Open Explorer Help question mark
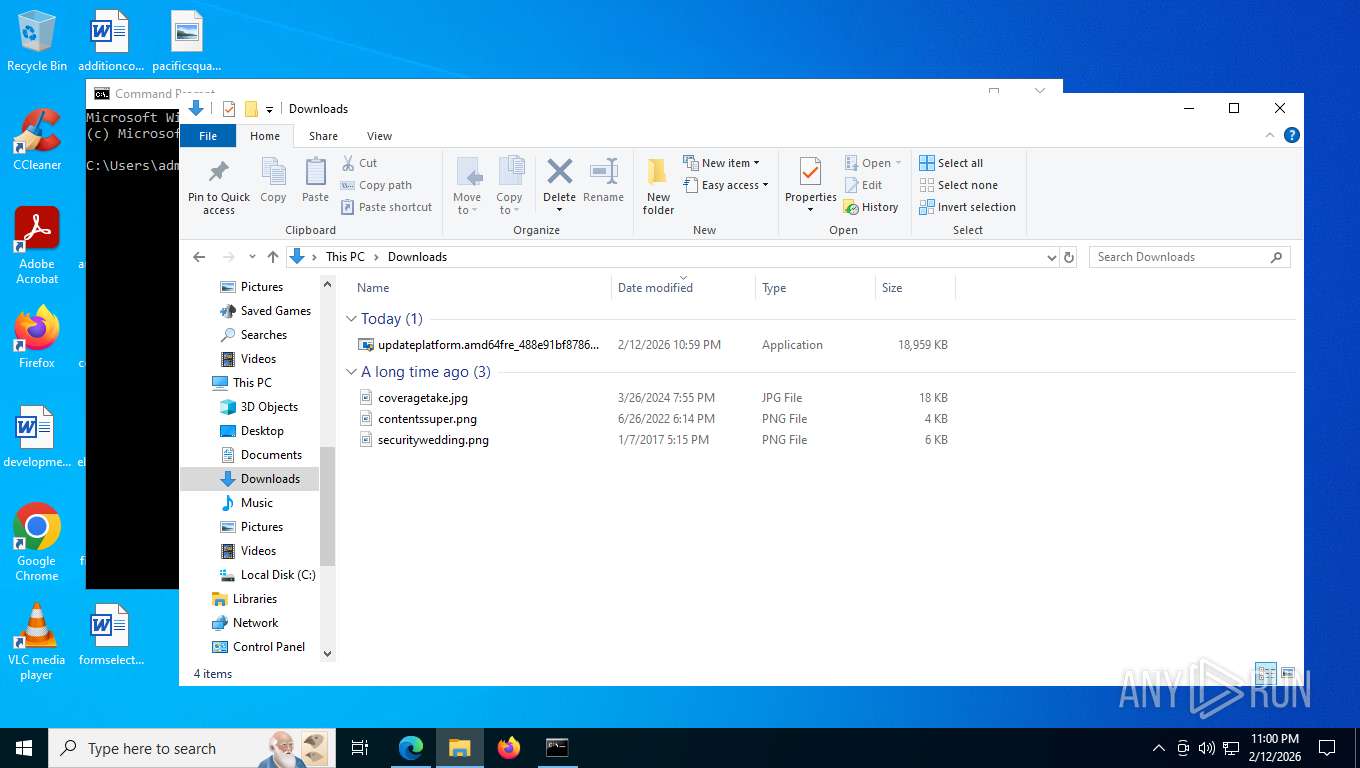This screenshot has height=768, width=1360. (1291, 135)
